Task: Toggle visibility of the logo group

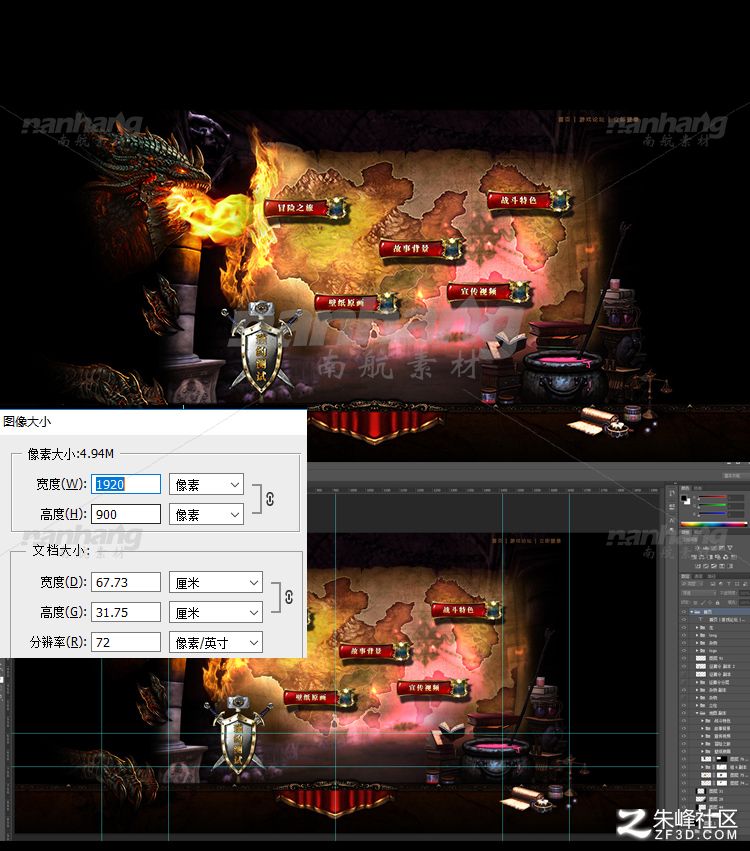Action: click(x=684, y=650)
